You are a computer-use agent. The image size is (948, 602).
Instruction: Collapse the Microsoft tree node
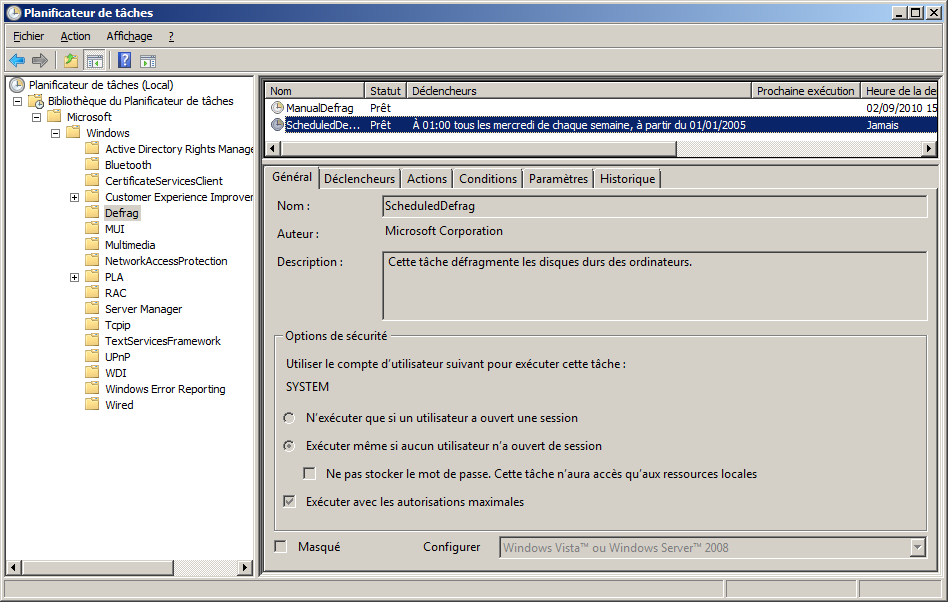36,117
